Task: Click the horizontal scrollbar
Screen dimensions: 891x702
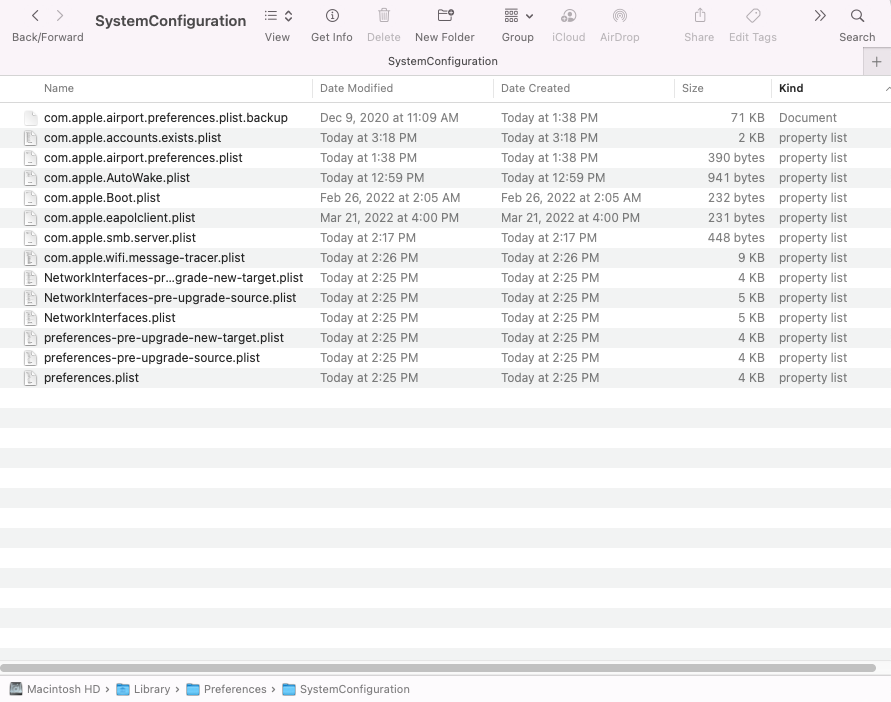Action: click(438, 668)
